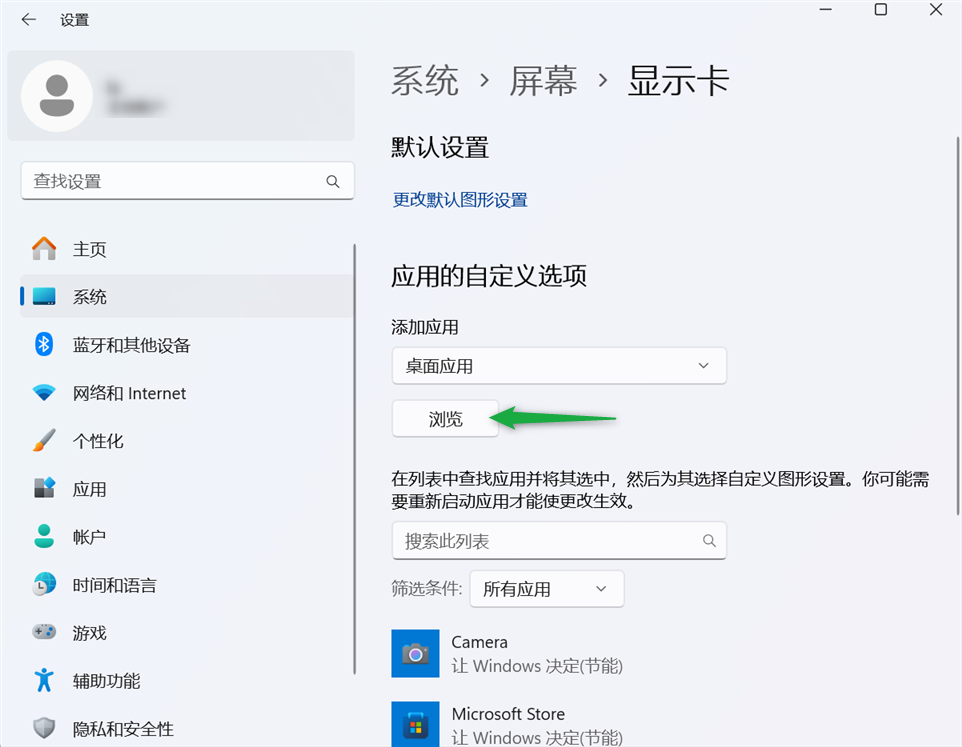Go to 时间和语言 settings

pyautogui.click(x=114, y=585)
